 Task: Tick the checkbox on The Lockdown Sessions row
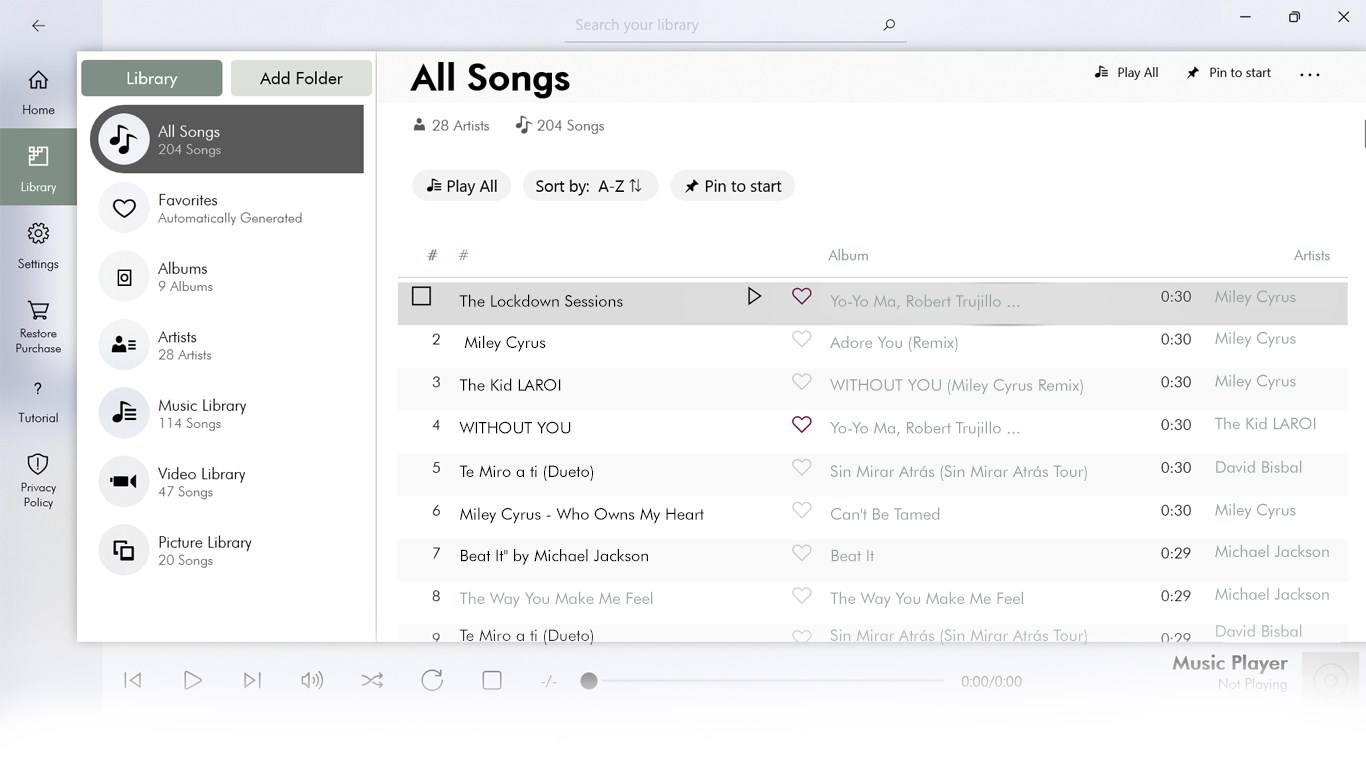click(x=421, y=296)
